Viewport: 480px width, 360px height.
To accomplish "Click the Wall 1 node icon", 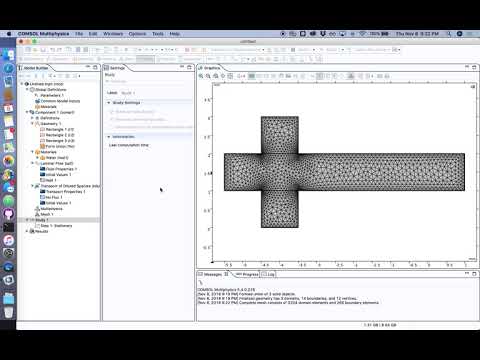I will [42, 180].
